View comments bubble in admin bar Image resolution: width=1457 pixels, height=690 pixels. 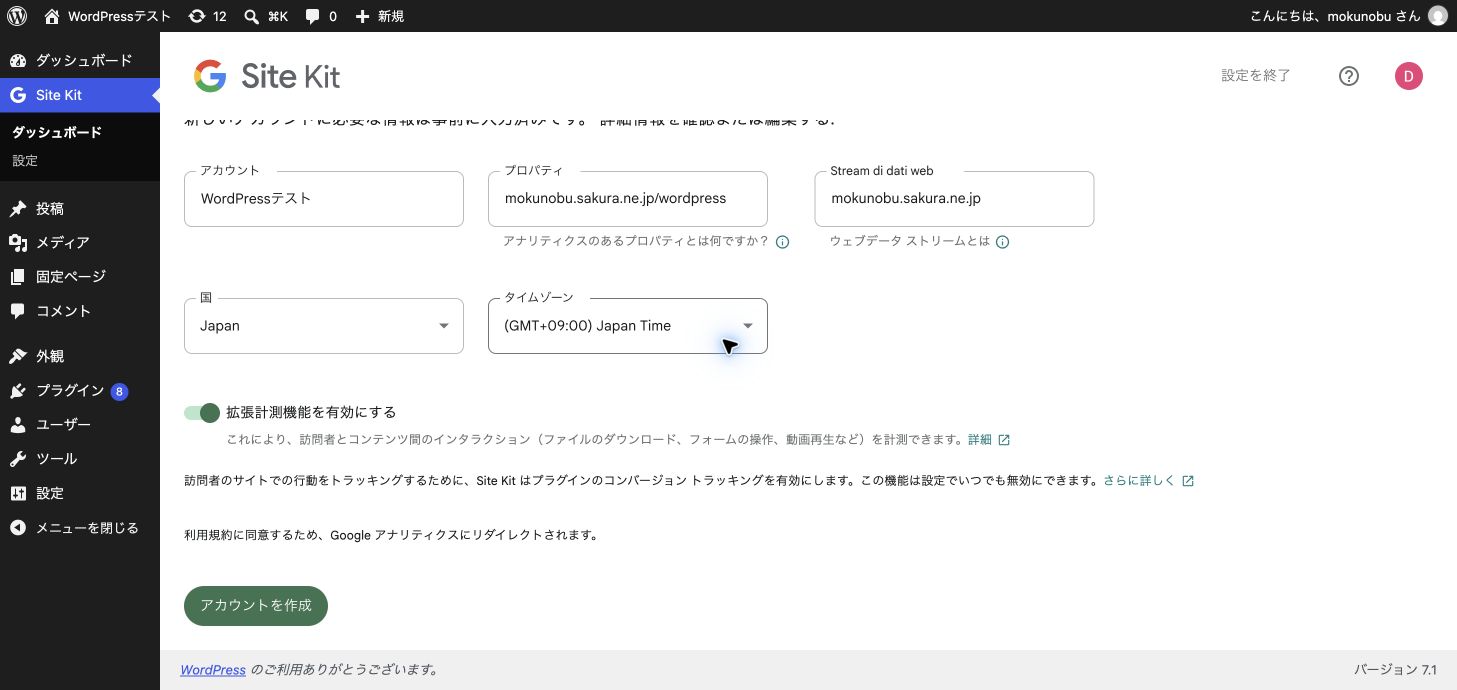tap(321, 16)
